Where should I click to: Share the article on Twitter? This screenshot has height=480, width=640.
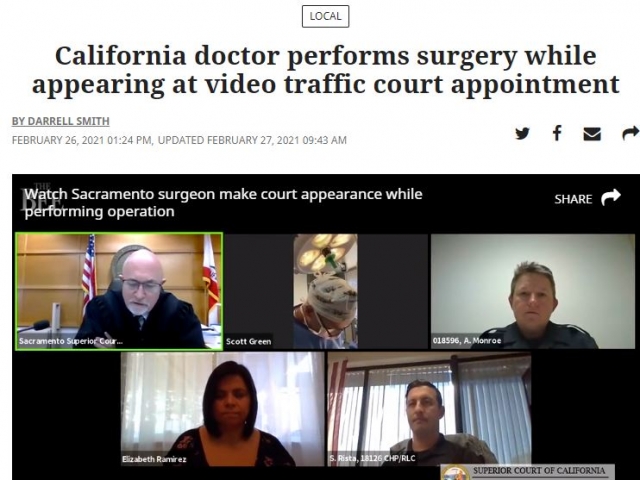point(522,133)
